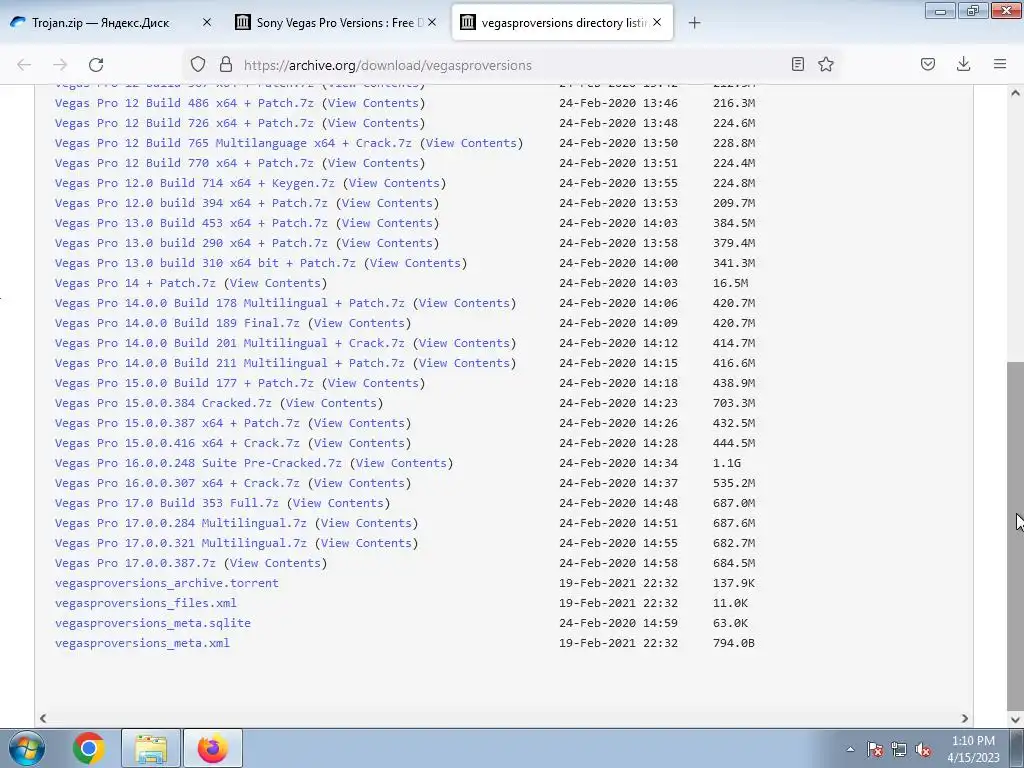Open Vegas Pro 15.0.0.387 x64 + Patch.7z
Image resolution: width=1024 pixels, height=768 pixels.
point(177,423)
